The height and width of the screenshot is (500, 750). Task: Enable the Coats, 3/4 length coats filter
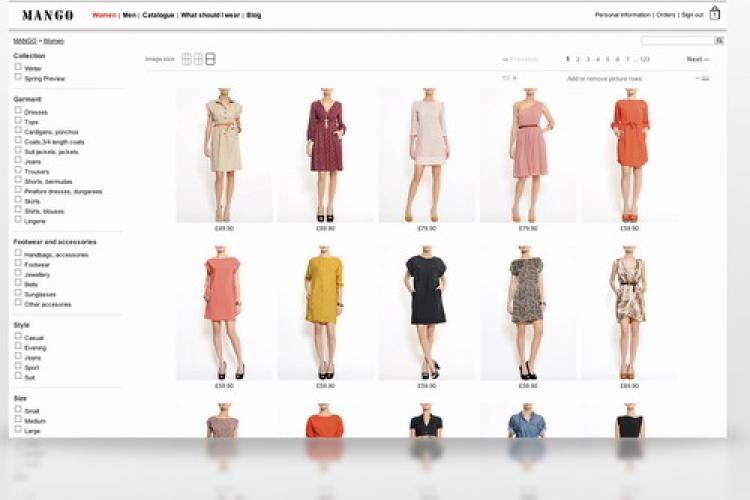pos(18,141)
